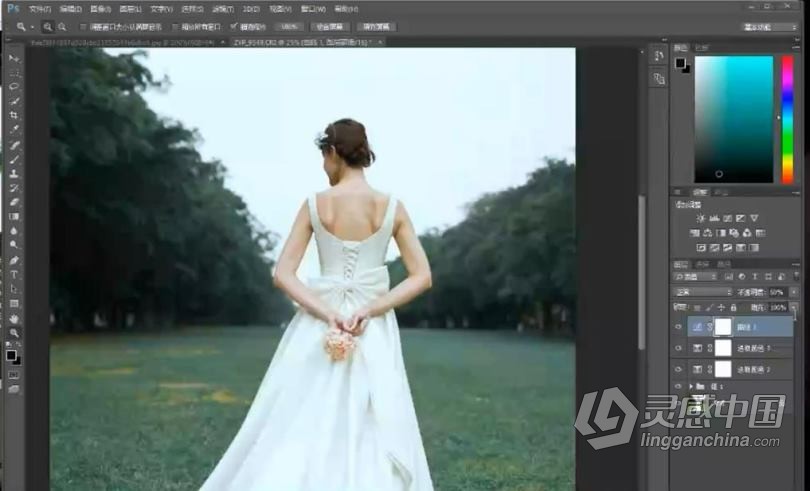
Task: Click the vertical canvas scrollbar
Action: coord(641,273)
